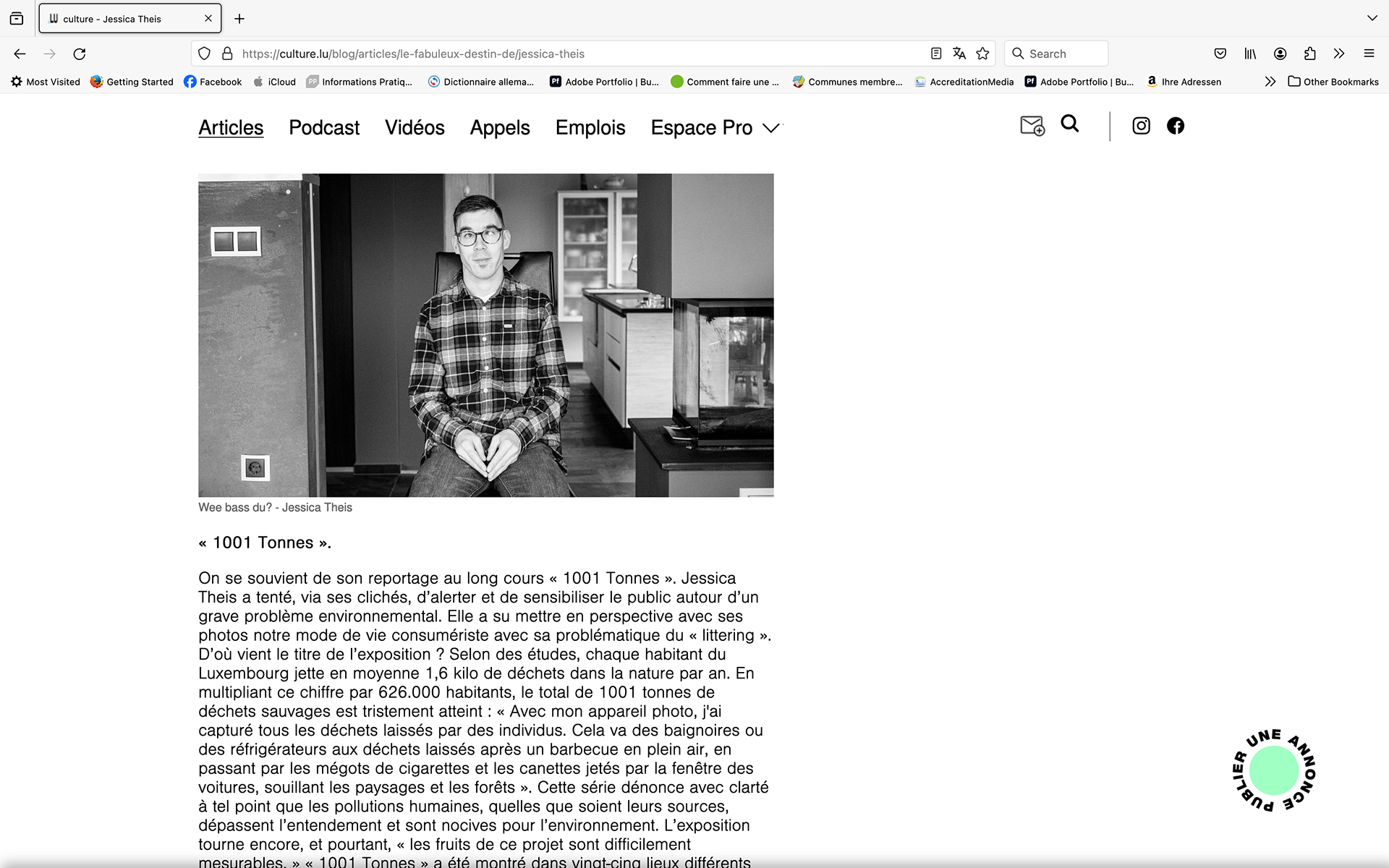Go to the Vidéos section
The height and width of the screenshot is (868, 1389).
[415, 128]
